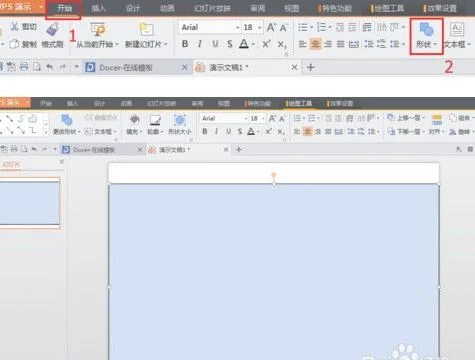Image resolution: width=475 pixels, height=360 pixels.
Task: Expand New Slide (新建幻灯片) dropdown arrow
Action: point(165,44)
